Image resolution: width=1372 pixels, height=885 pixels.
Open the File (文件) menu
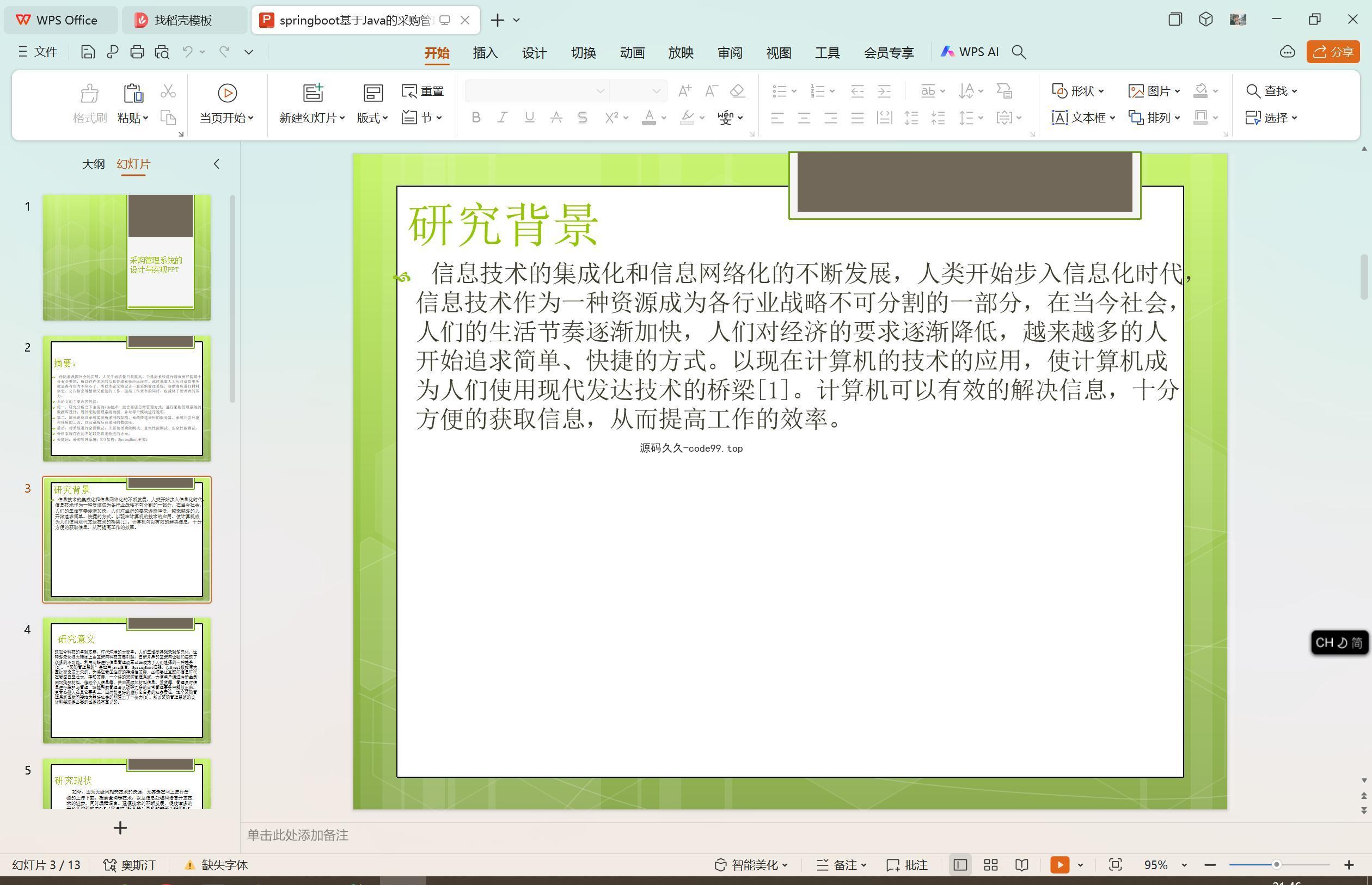[x=38, y=52]
